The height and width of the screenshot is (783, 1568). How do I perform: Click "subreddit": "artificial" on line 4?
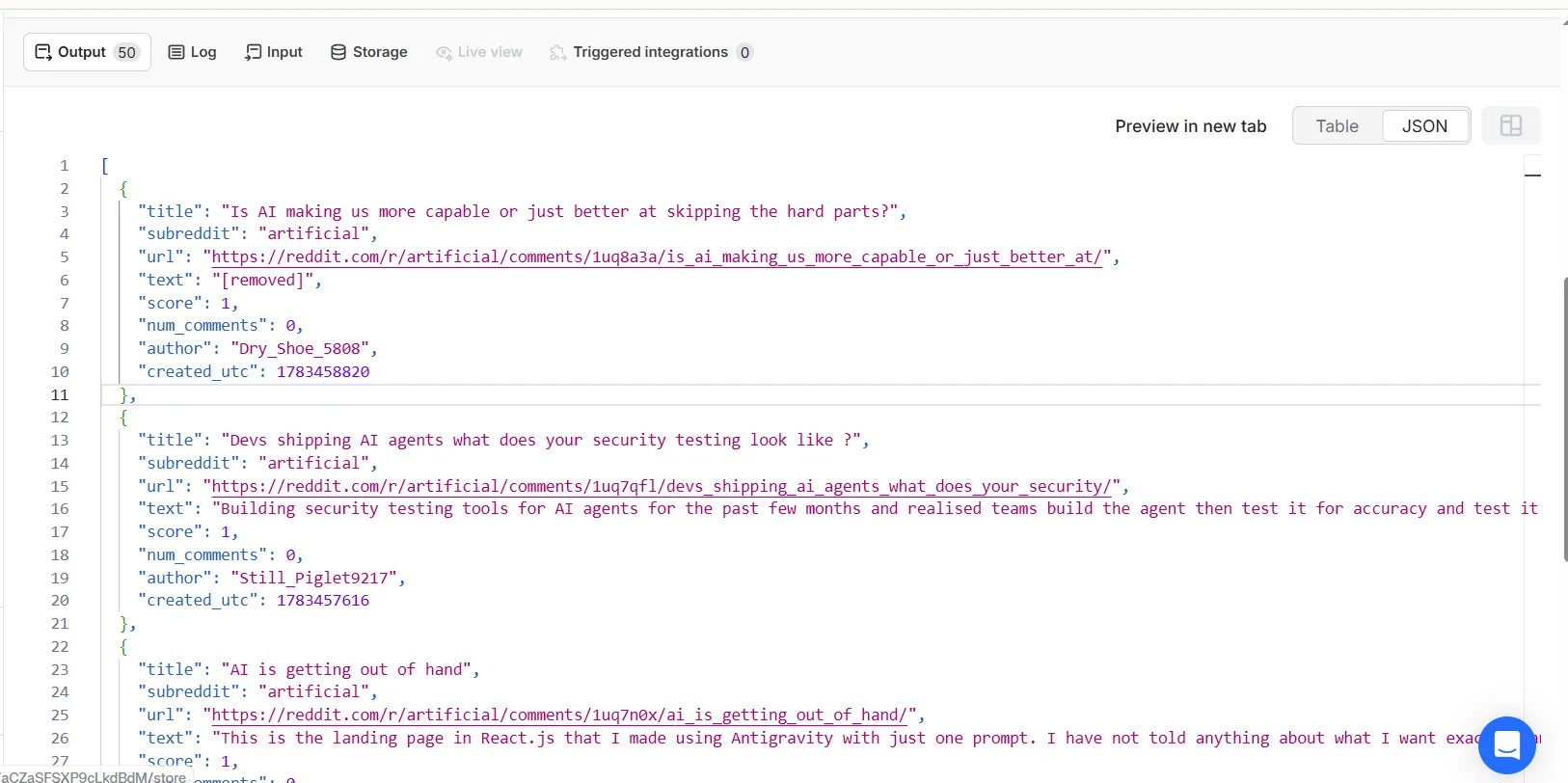tap(257, 233)
